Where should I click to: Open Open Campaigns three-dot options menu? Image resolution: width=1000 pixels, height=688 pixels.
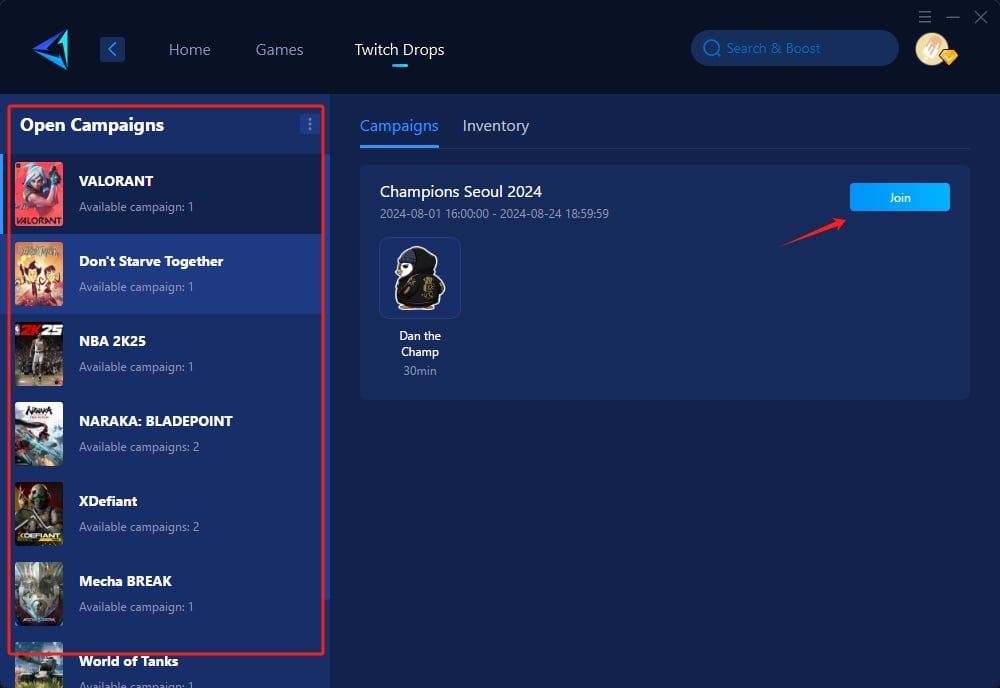309,124
